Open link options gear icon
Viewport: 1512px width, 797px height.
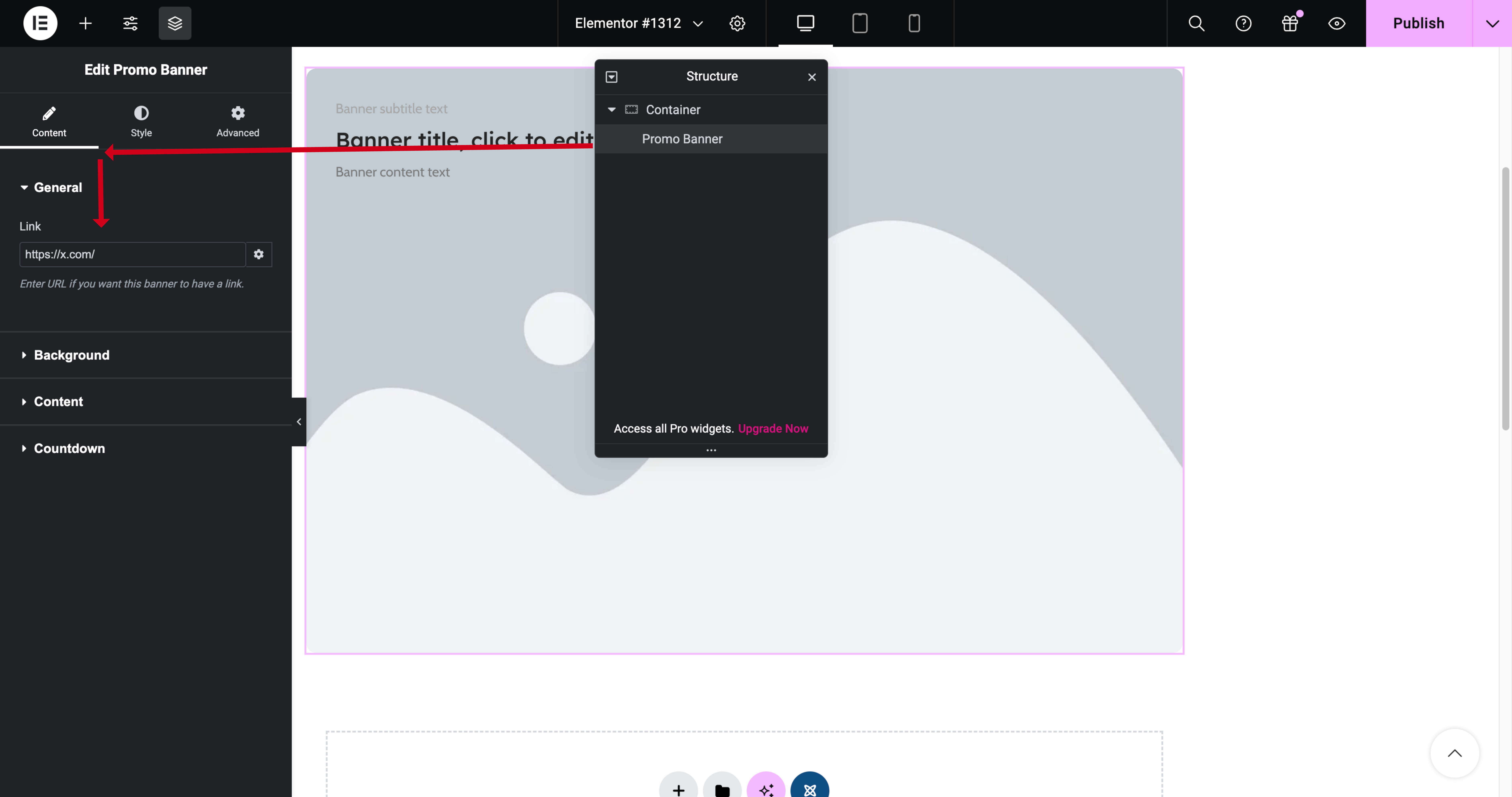coord(259,254)
